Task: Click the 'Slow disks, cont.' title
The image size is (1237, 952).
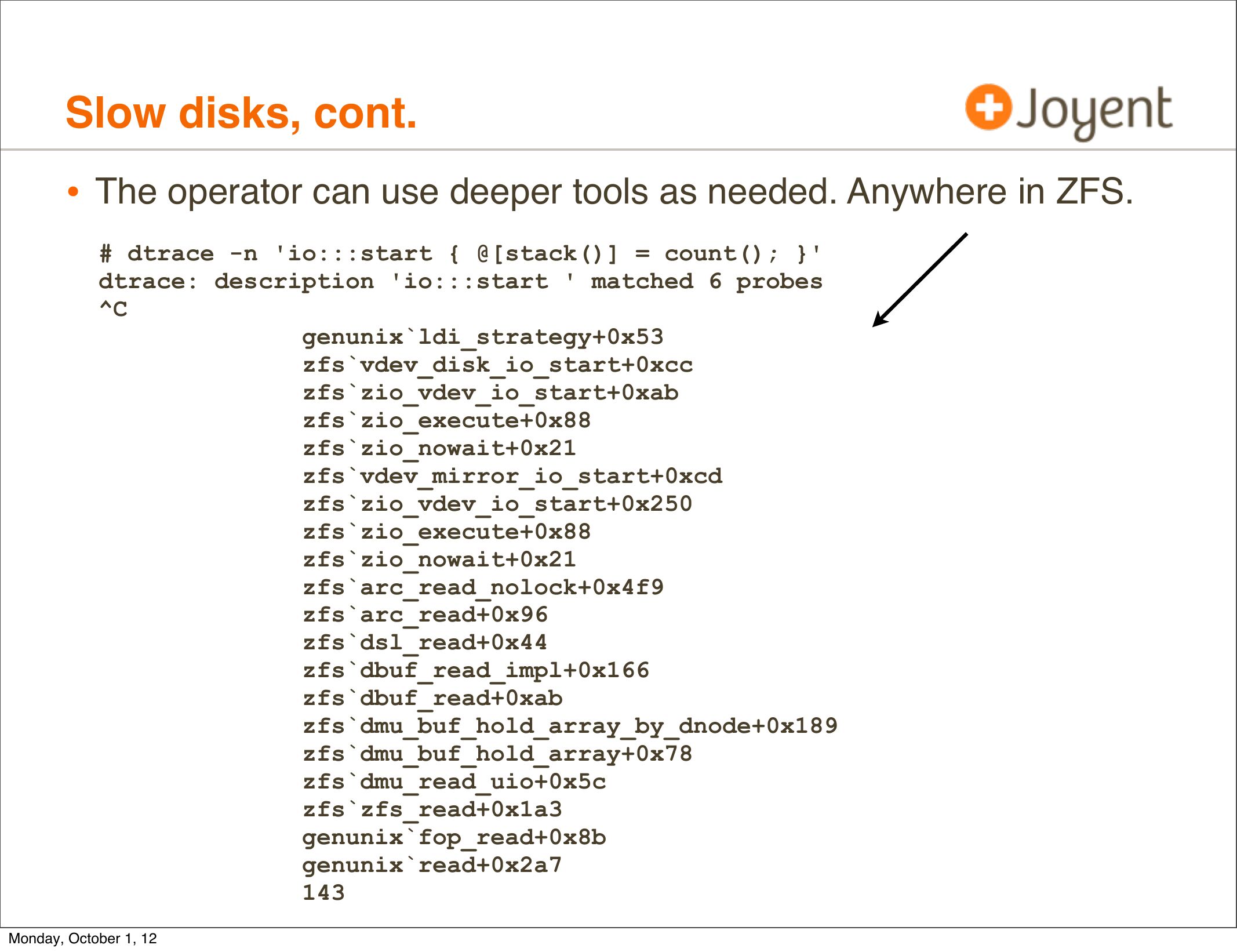Action: (x=241, y=112)
